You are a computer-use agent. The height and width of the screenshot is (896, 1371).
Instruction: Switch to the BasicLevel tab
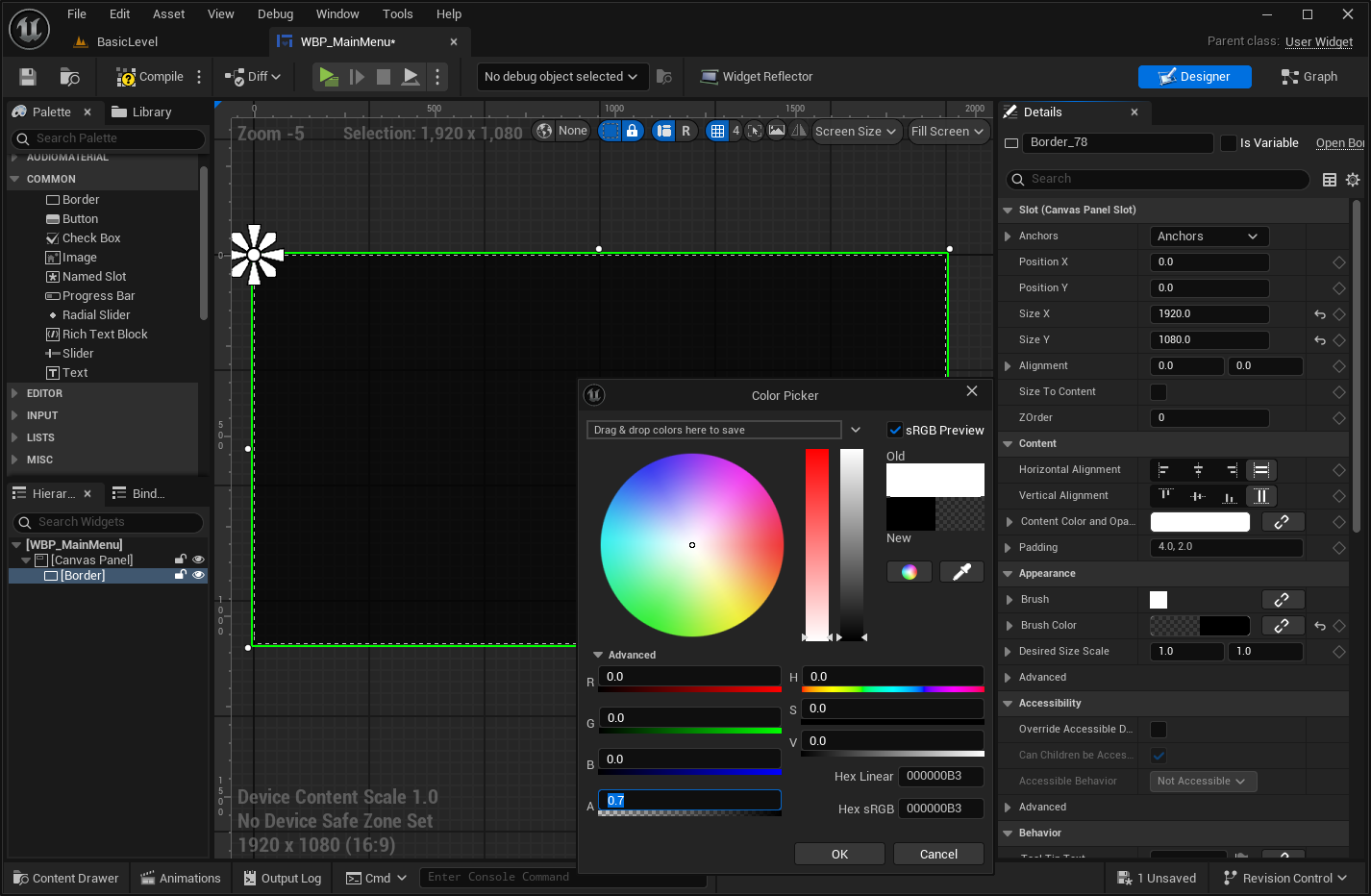point(127,42)
